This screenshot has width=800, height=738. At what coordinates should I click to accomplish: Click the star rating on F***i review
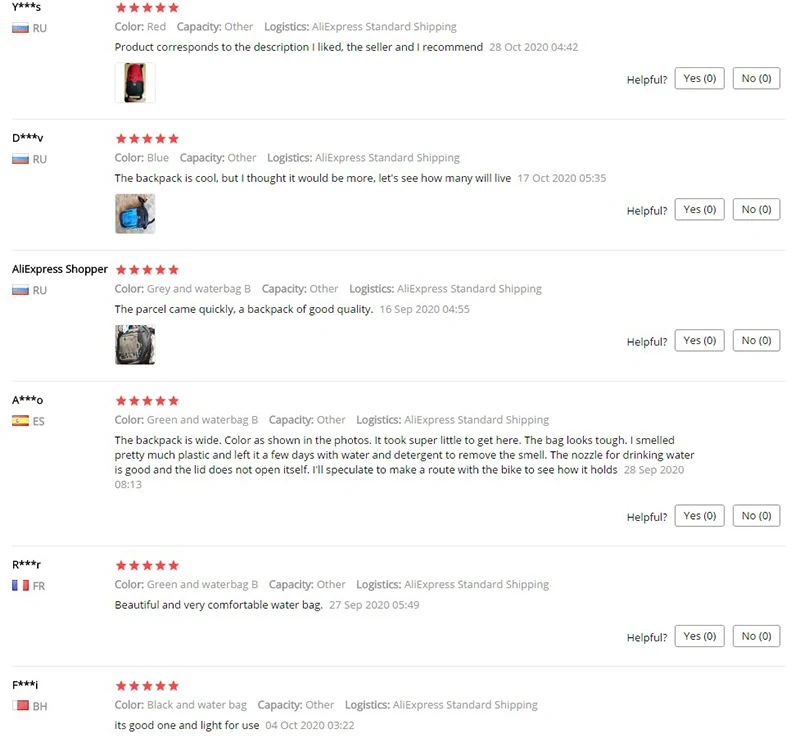[147, 685]
